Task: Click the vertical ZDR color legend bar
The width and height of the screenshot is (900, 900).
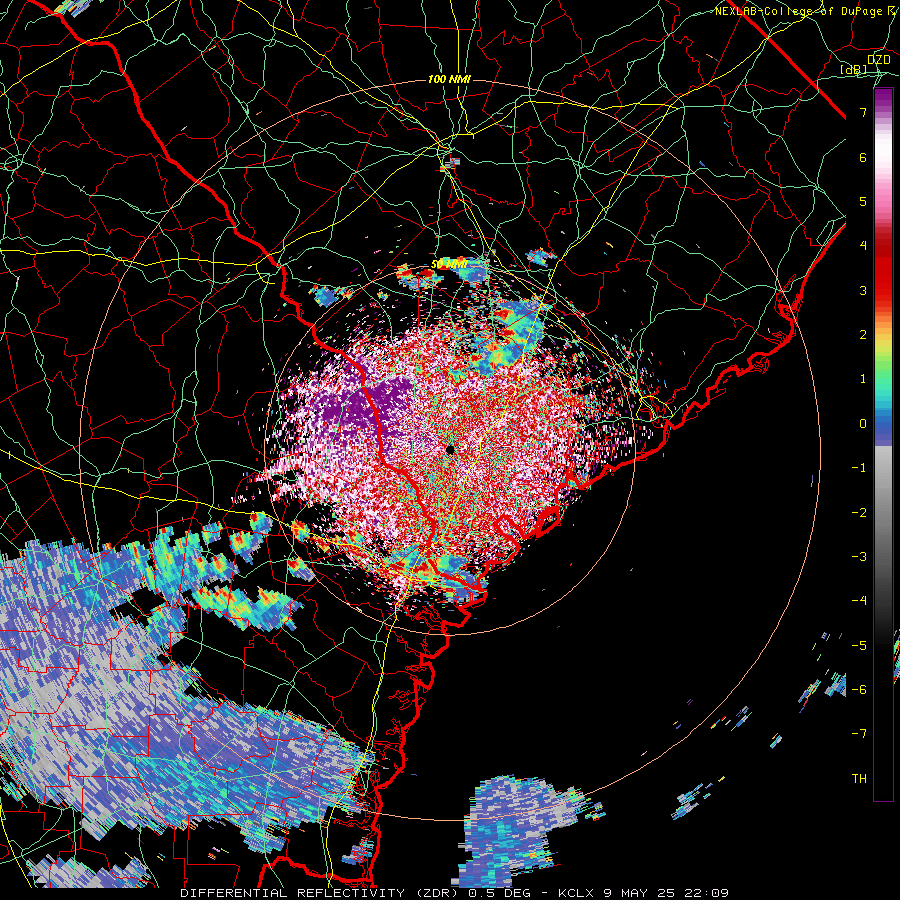Action: (883, 445)
